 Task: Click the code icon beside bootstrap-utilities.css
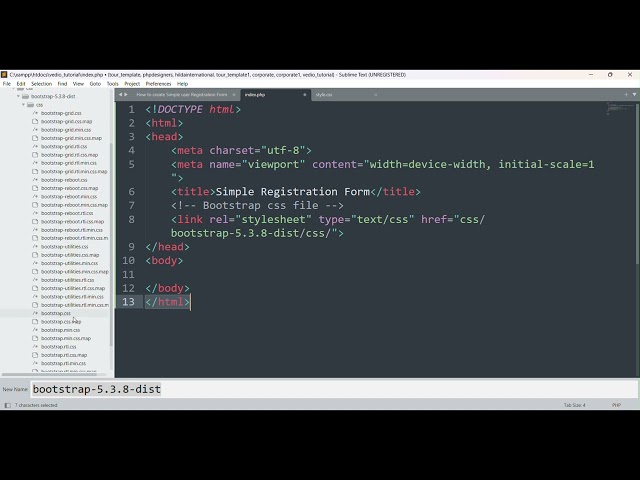(x=35, y=247)
